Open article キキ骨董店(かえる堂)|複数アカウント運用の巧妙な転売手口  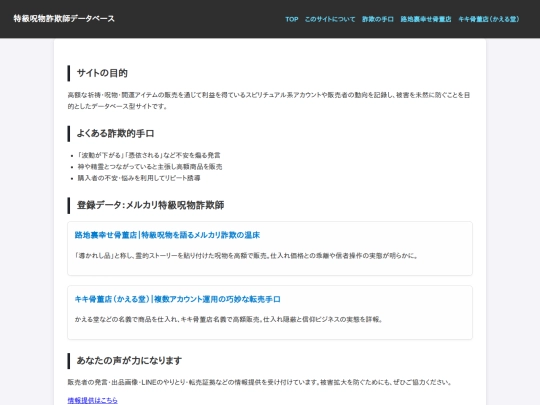[x=177, y=299]
